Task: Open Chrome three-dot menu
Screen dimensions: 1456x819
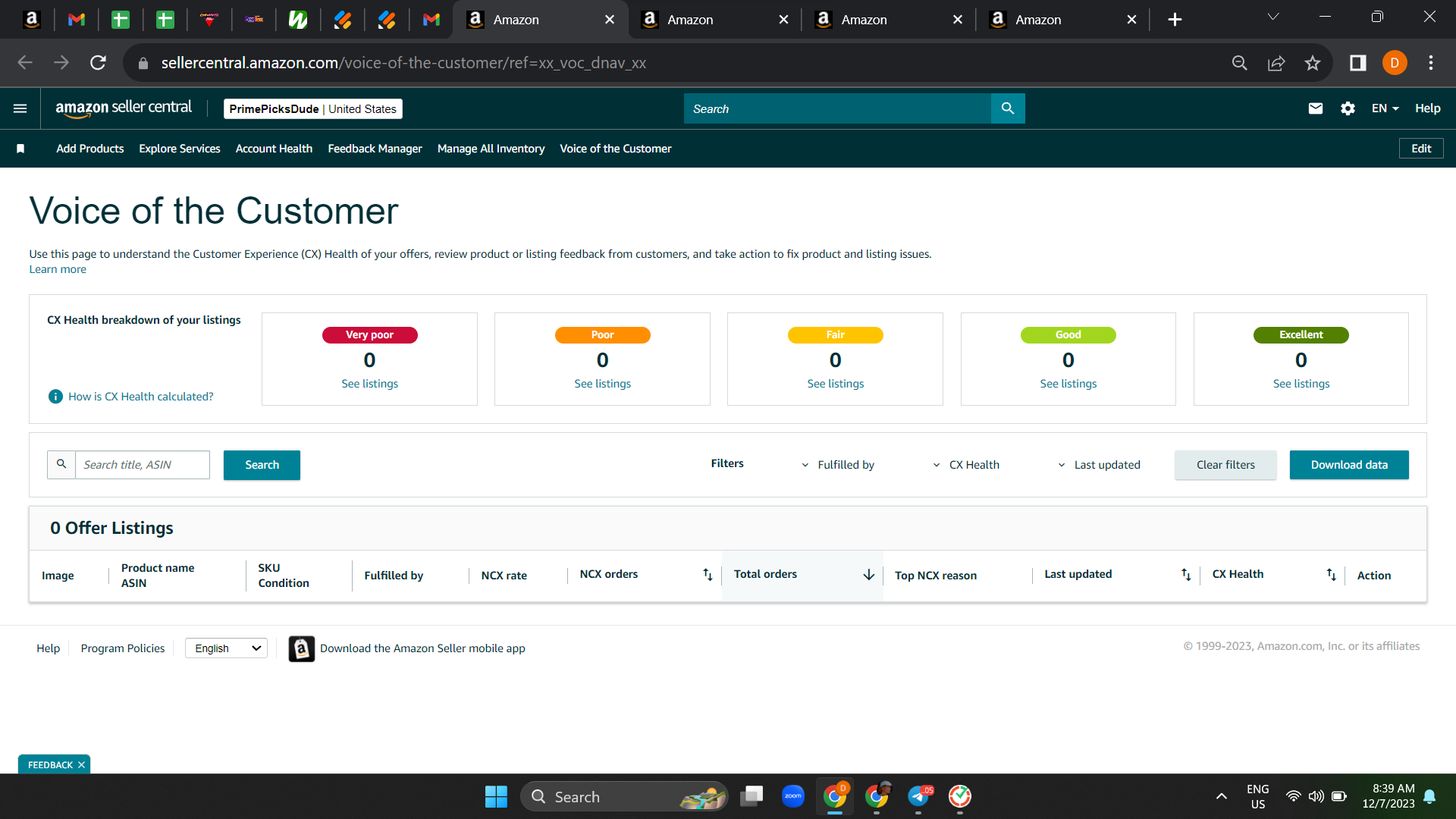Action: click(1431, 63)
